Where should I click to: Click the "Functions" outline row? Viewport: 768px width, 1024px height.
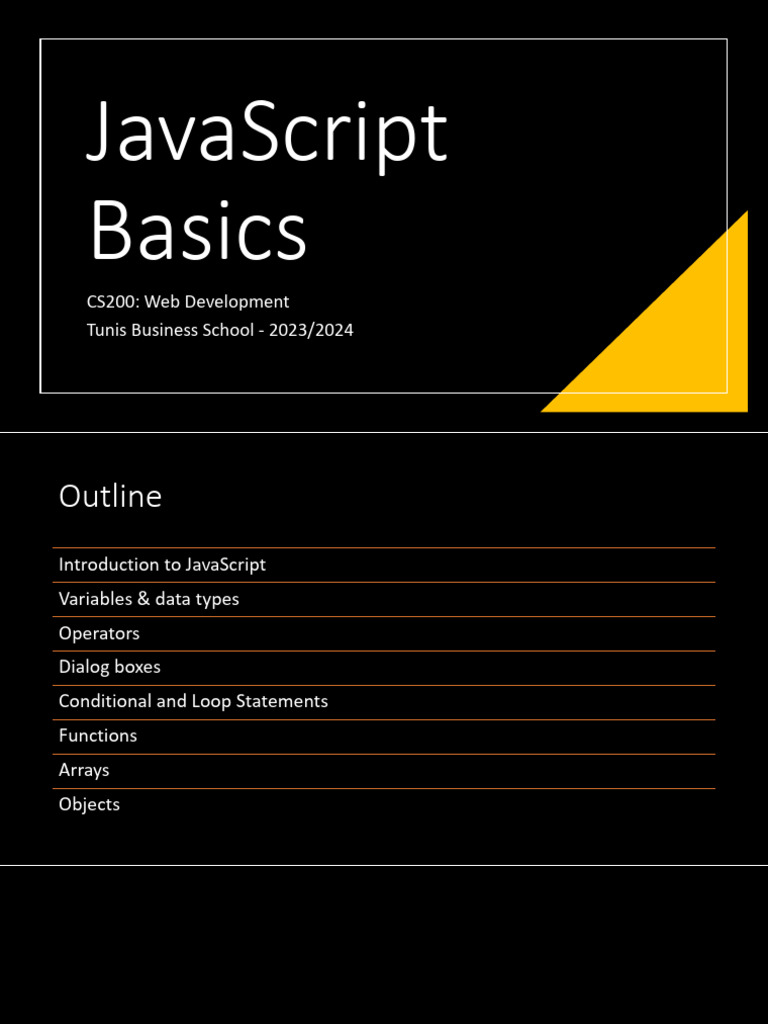(x=384, y=737)
